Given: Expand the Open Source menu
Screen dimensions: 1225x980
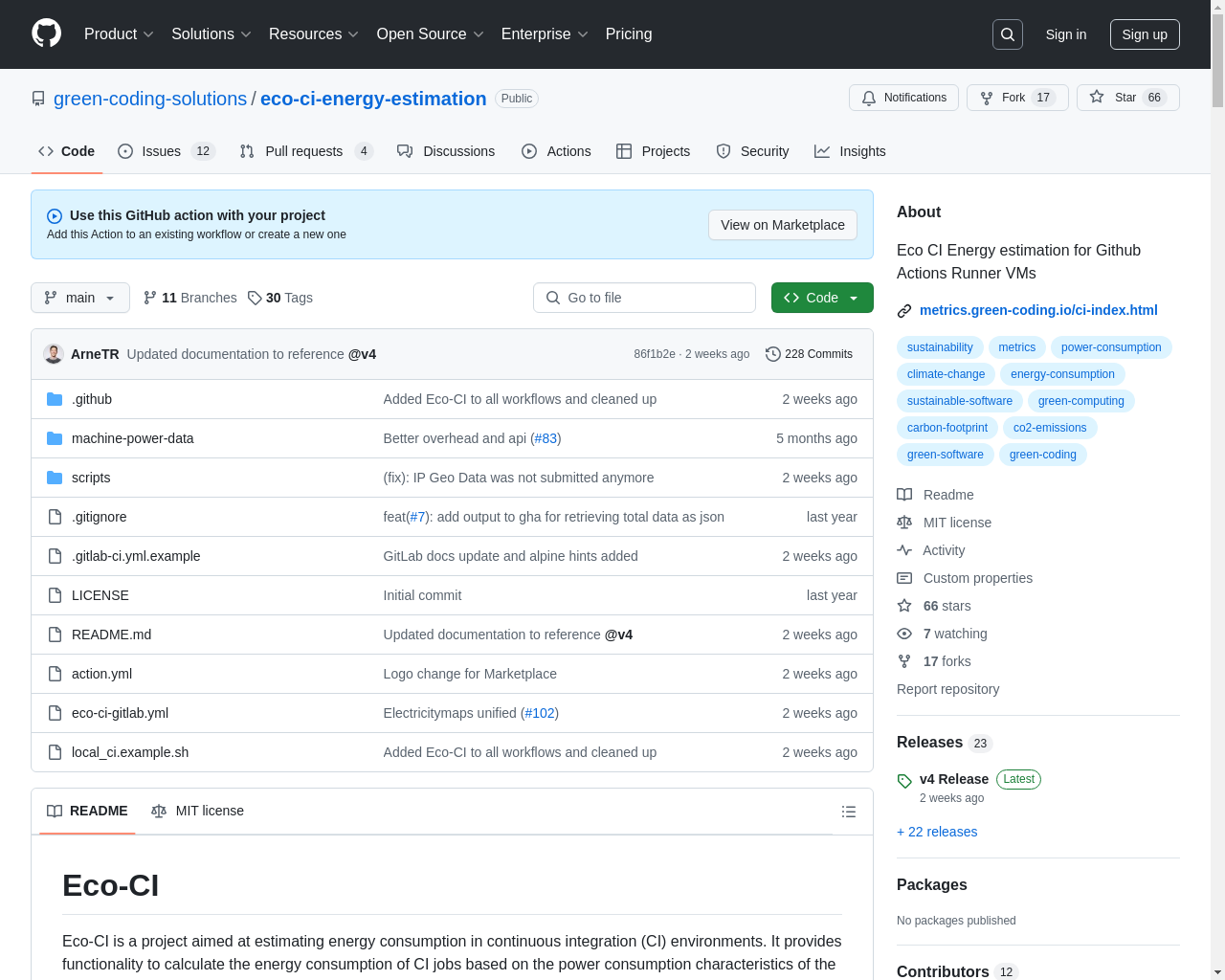Looking at the screenshot, I should 431,34.
